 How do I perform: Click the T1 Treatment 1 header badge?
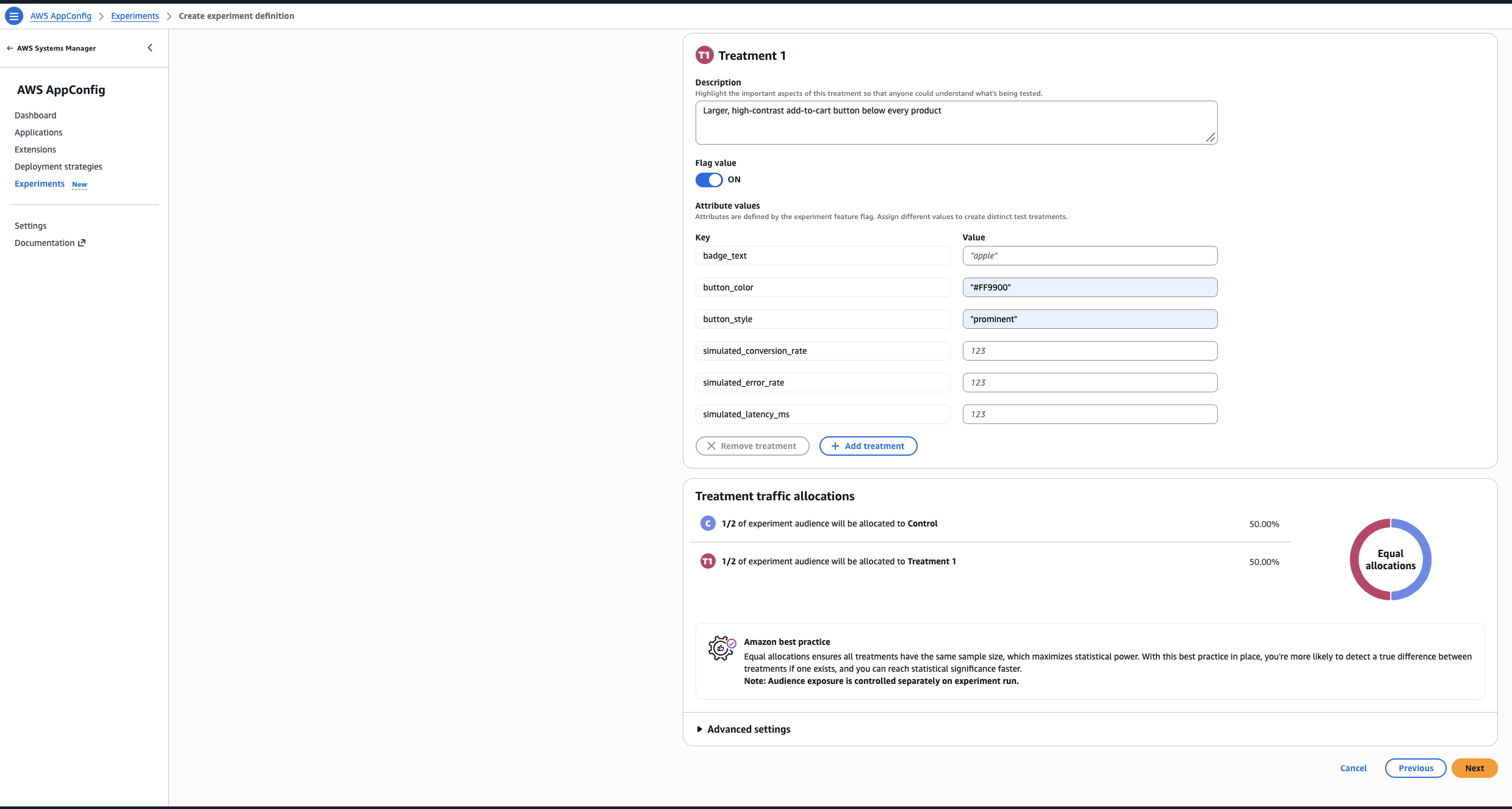(x=704, y=56)
